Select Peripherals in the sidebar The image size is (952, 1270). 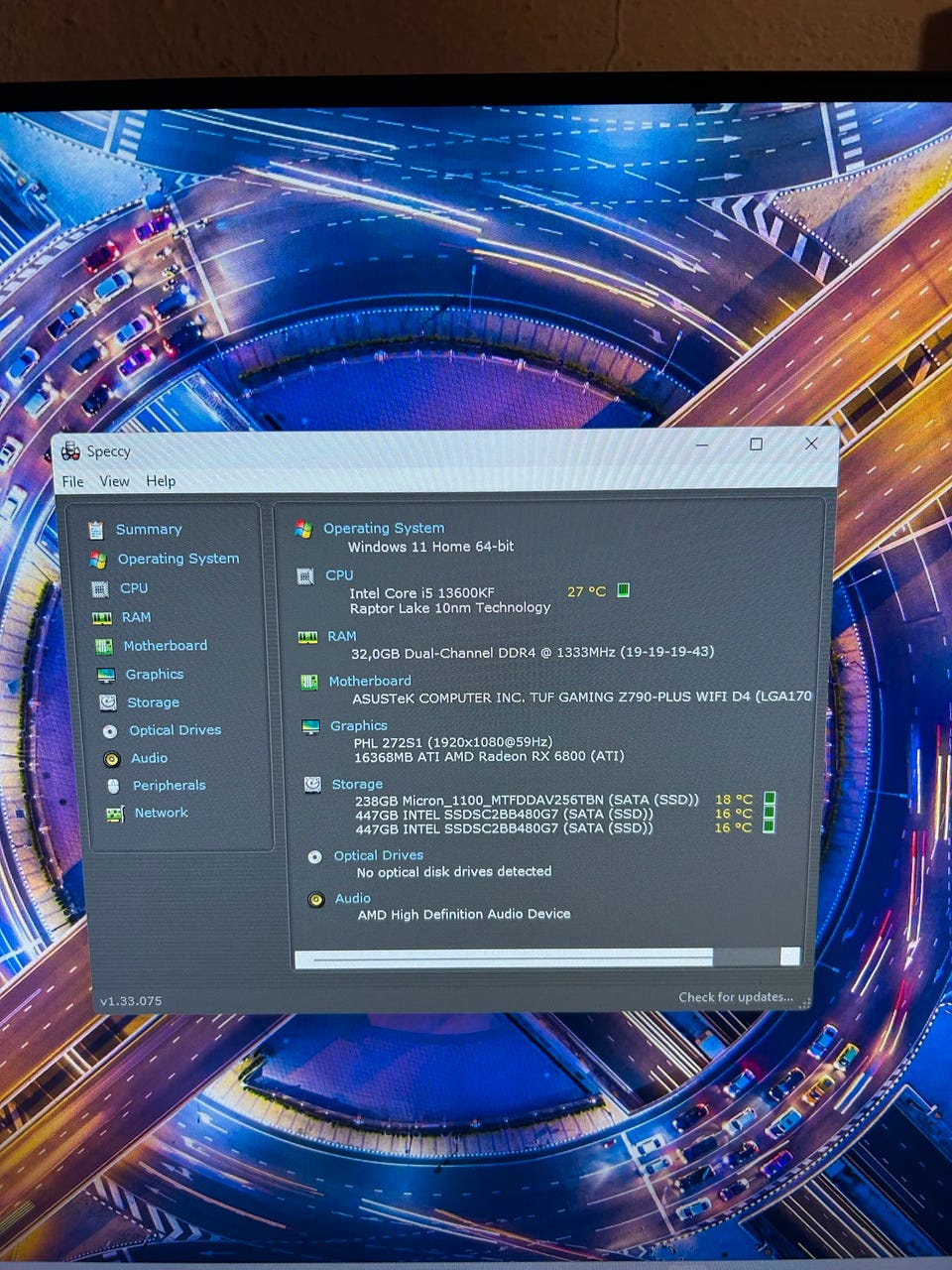pyautogui.click(x=170, y=786)
